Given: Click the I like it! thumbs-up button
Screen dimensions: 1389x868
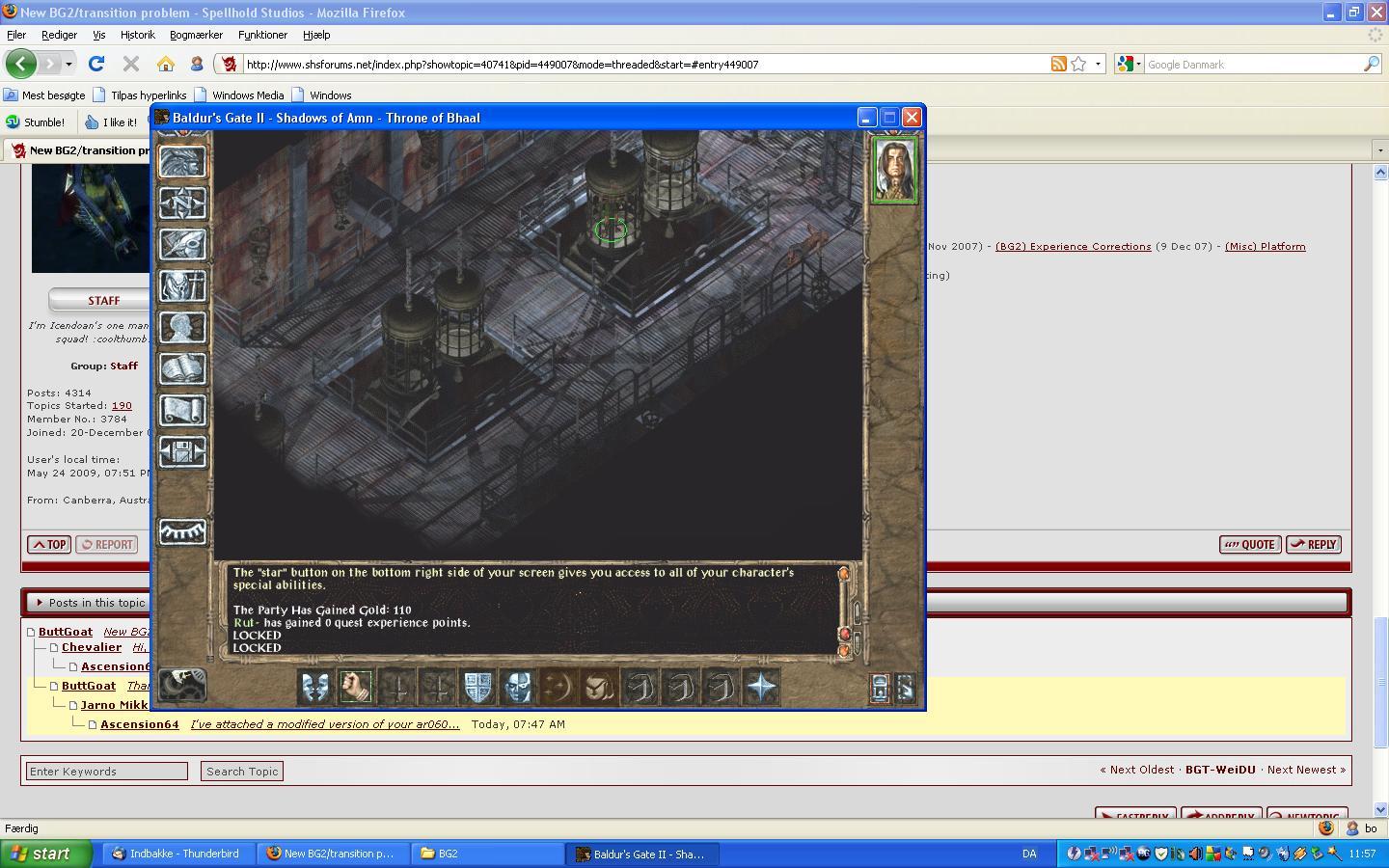Looking at the screenshot, I should [x=110, y=122].
